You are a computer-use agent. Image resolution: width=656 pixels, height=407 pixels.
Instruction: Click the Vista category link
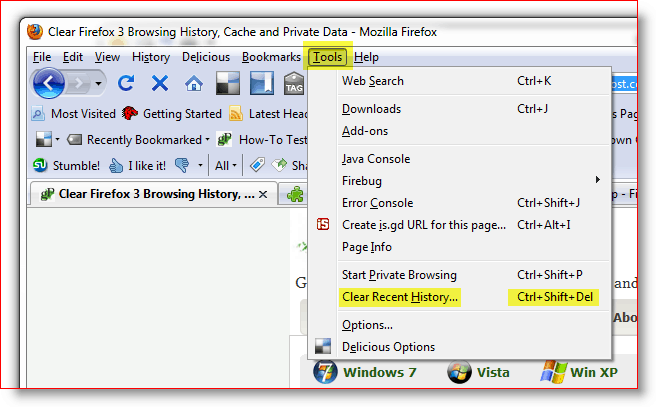(x=478, y=372)
